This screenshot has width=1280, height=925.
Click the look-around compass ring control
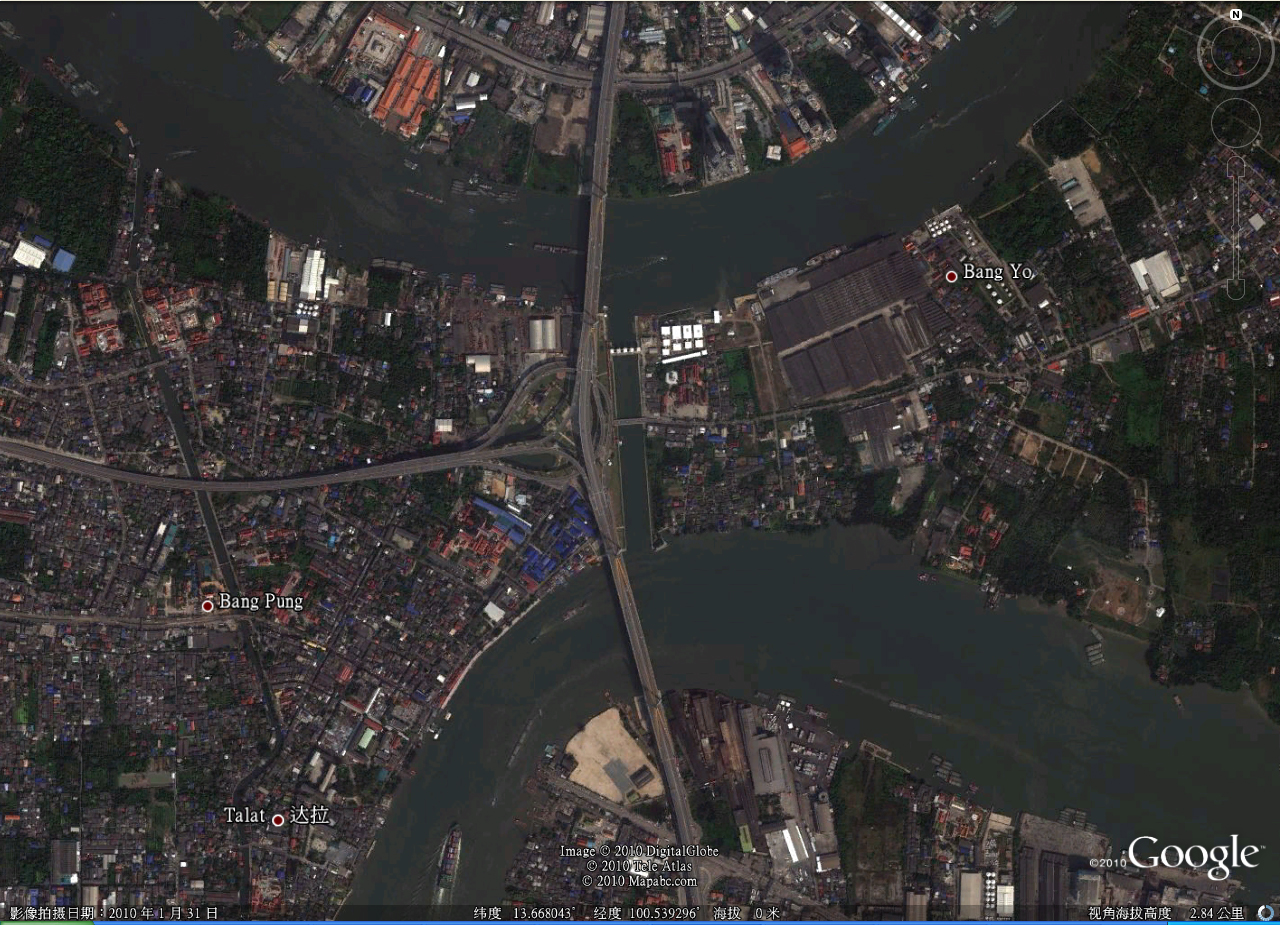(1236, 51)
